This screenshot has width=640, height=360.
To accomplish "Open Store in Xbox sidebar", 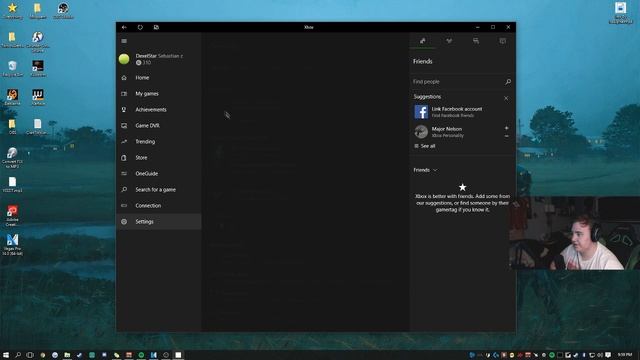I will click(x=159, y=158).
